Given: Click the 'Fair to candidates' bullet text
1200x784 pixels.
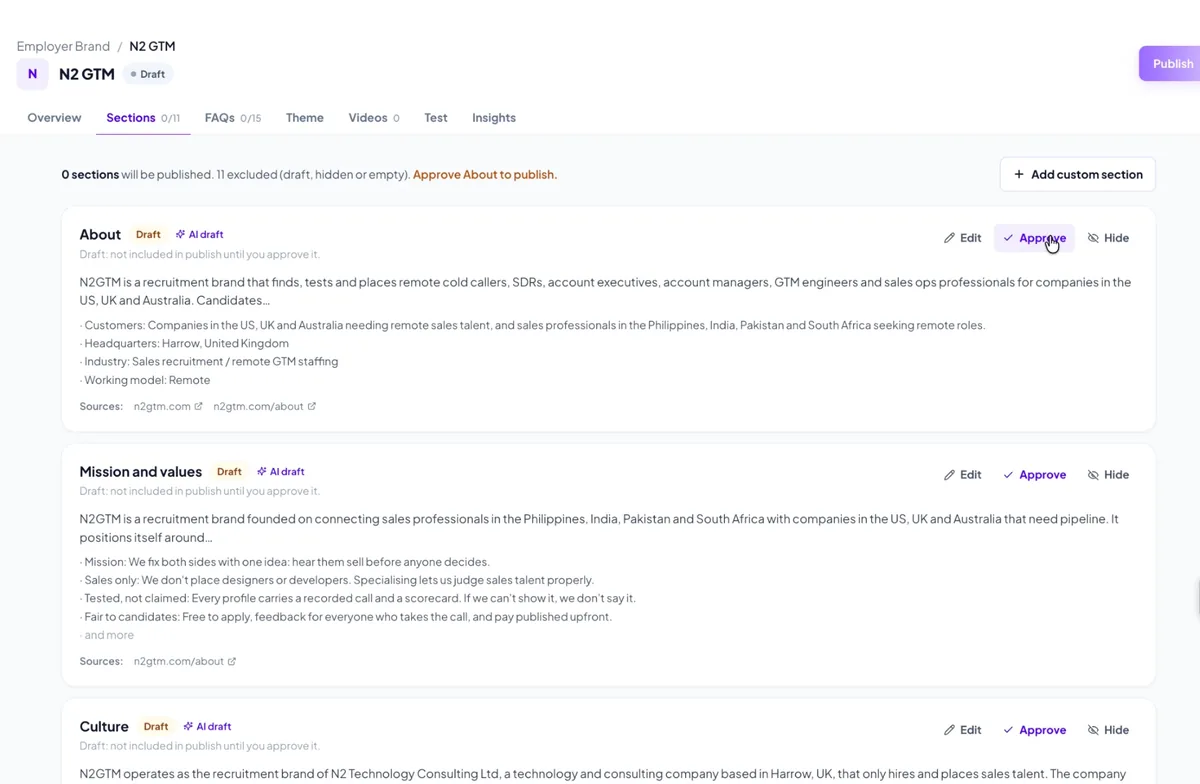Looking at the screenshot, I should point(348,617).
